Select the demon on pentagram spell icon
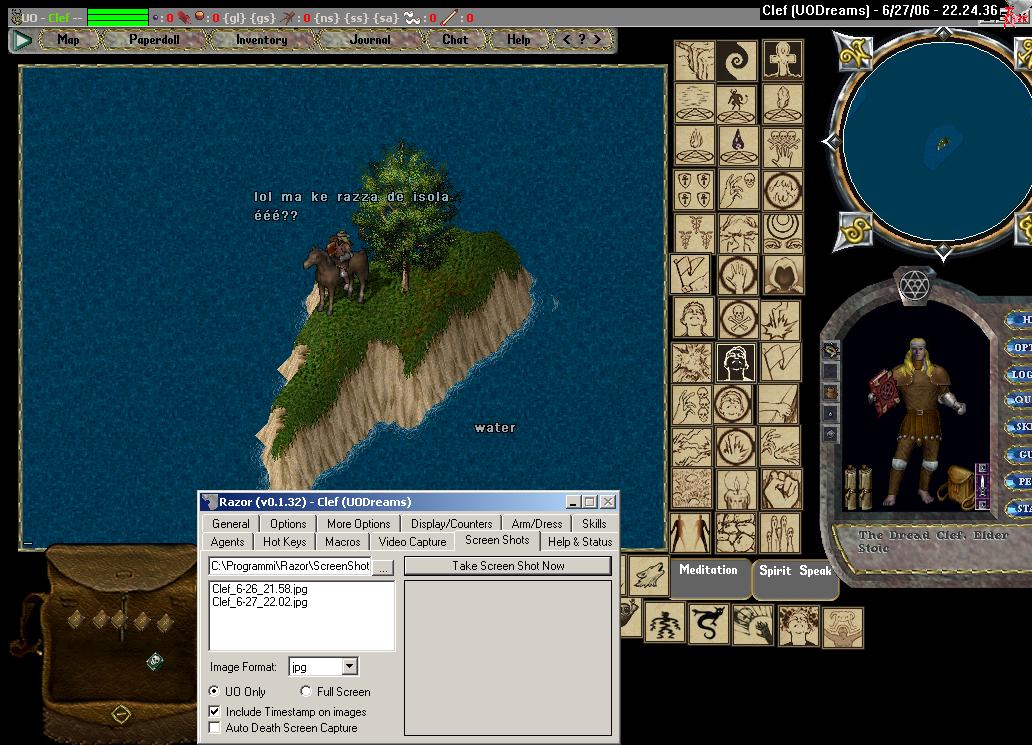1032x745 pixels. [x=737, y=103]
